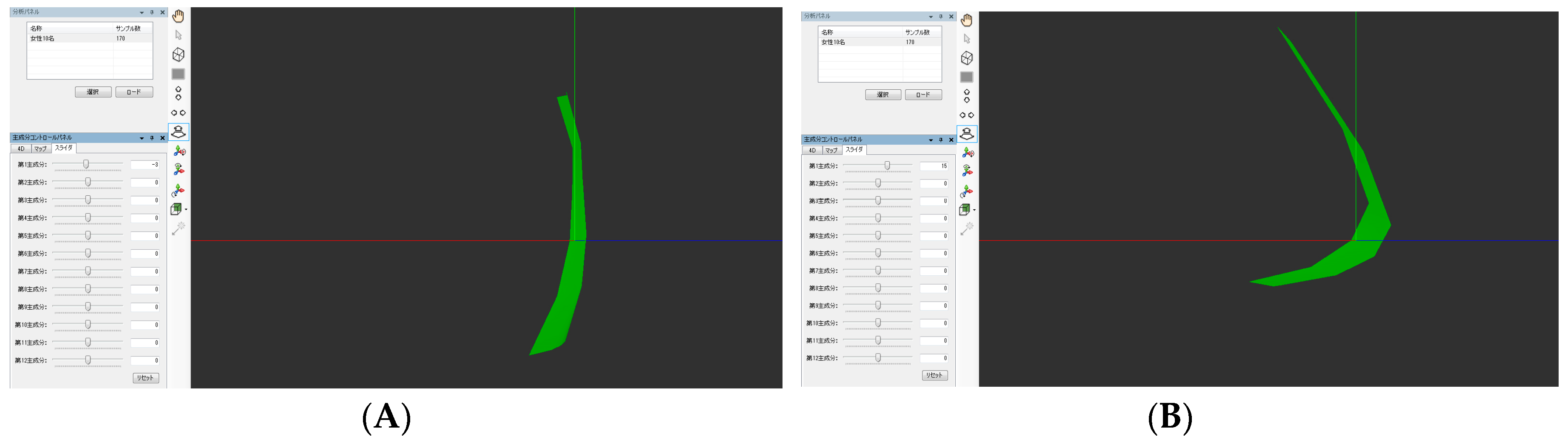Image resolution: width=1568 pixels, height=448 pixels.
Task: Pin the 主成分コントロールパネル in screenshot B
Action: 941,140
